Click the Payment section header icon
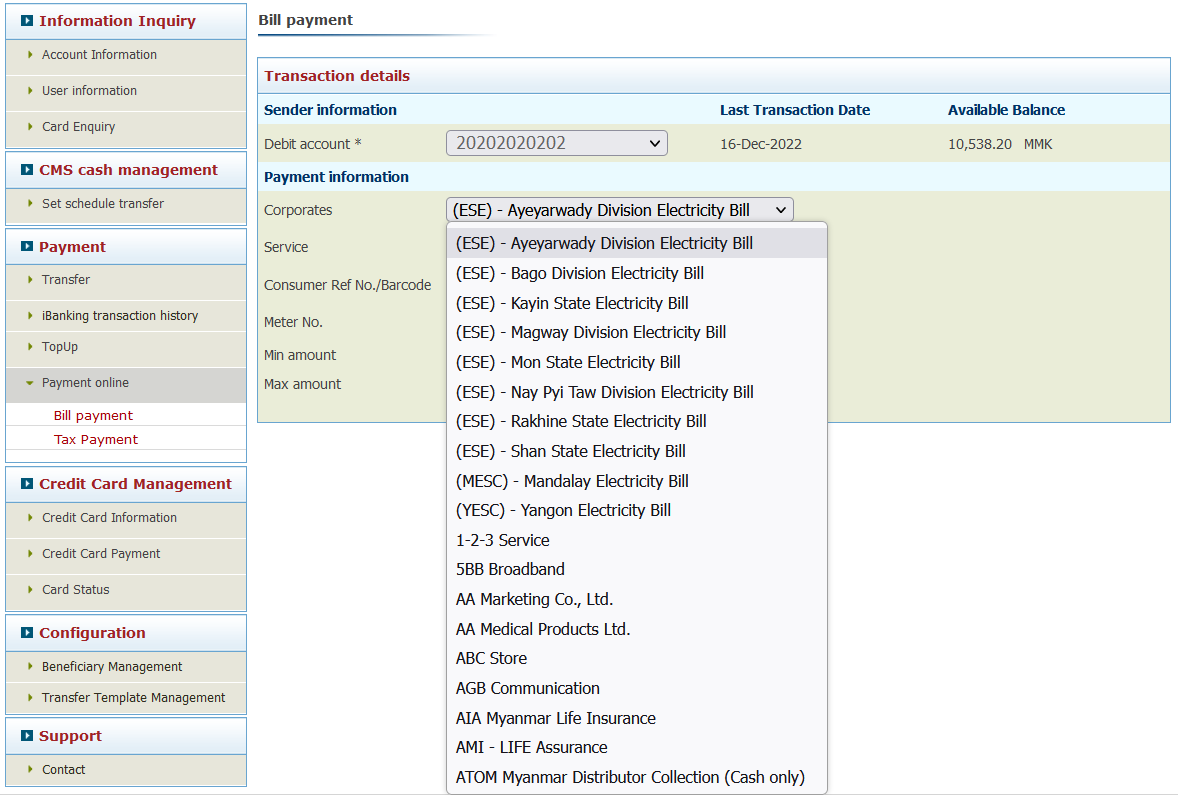1178x795 pixels. click(27, 247)
